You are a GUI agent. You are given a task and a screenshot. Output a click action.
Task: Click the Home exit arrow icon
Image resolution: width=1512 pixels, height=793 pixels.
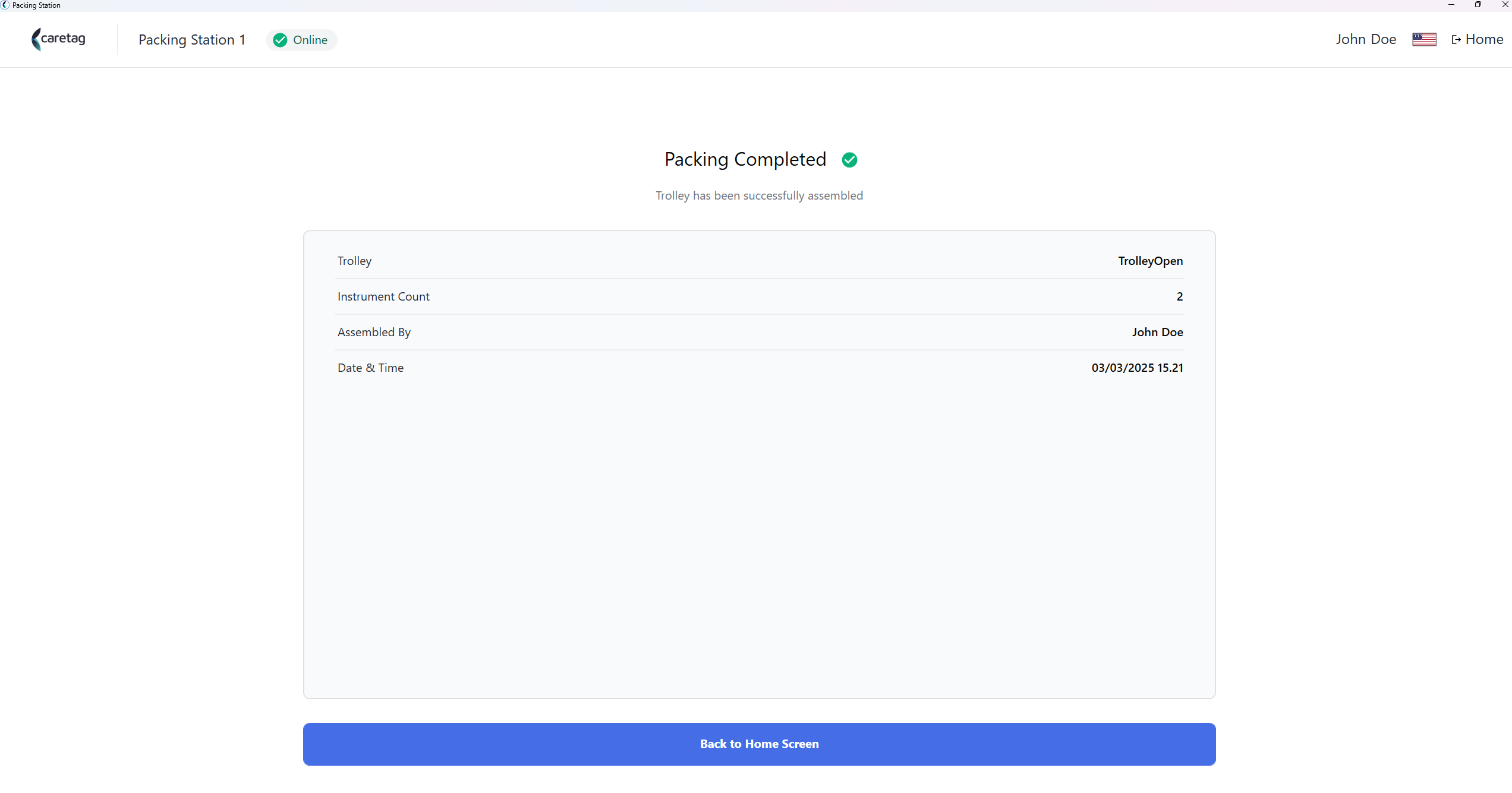(x=1456, y=40)
